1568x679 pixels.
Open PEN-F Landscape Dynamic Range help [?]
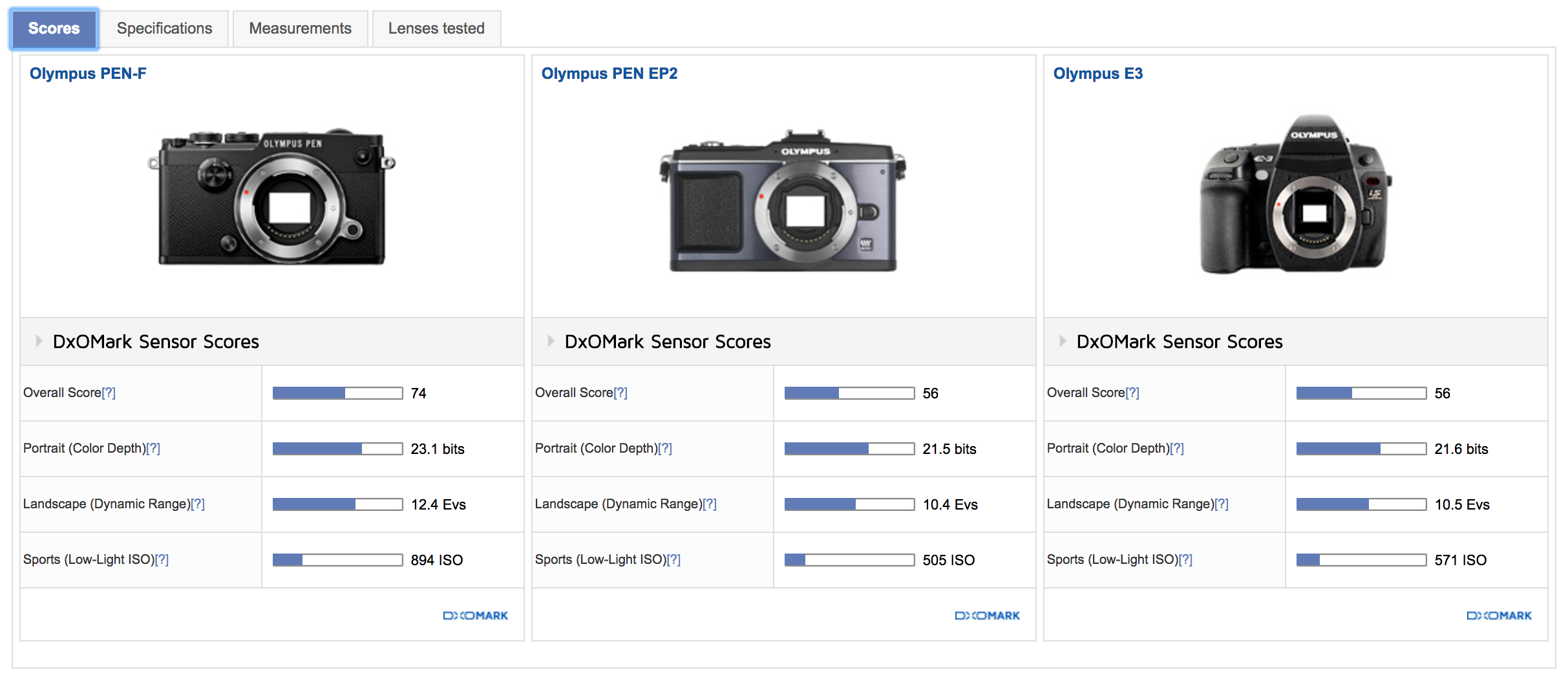click(198, 504)
